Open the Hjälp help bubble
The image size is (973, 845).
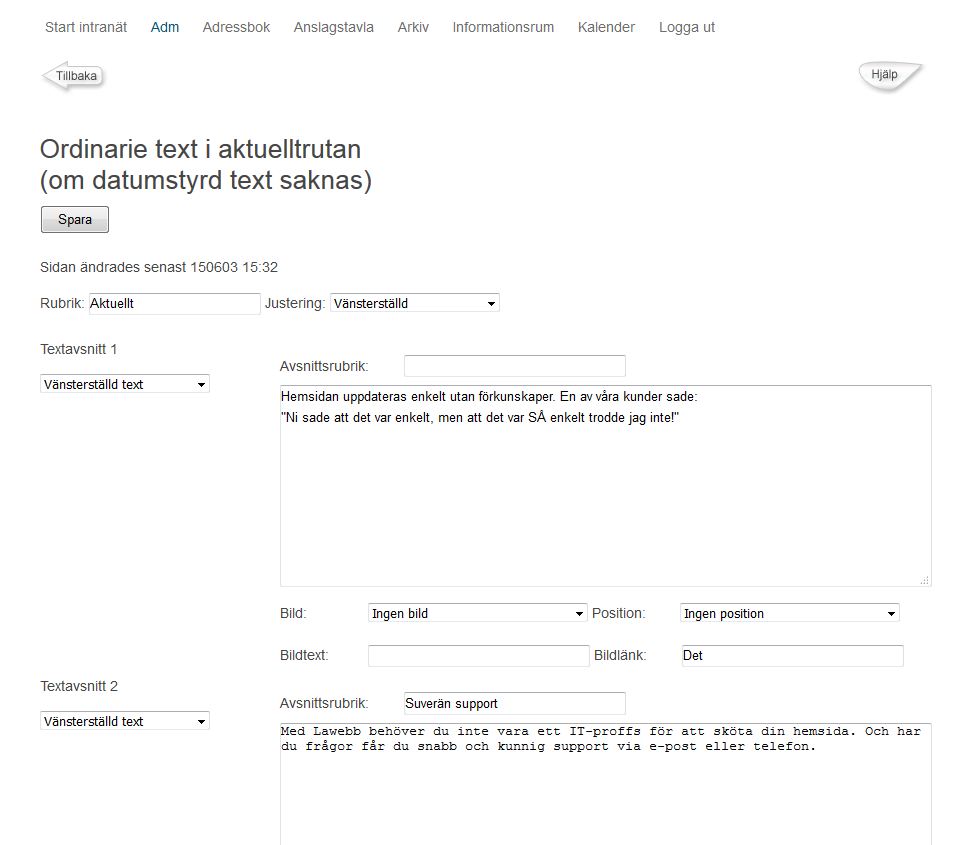tap(890, 76)
